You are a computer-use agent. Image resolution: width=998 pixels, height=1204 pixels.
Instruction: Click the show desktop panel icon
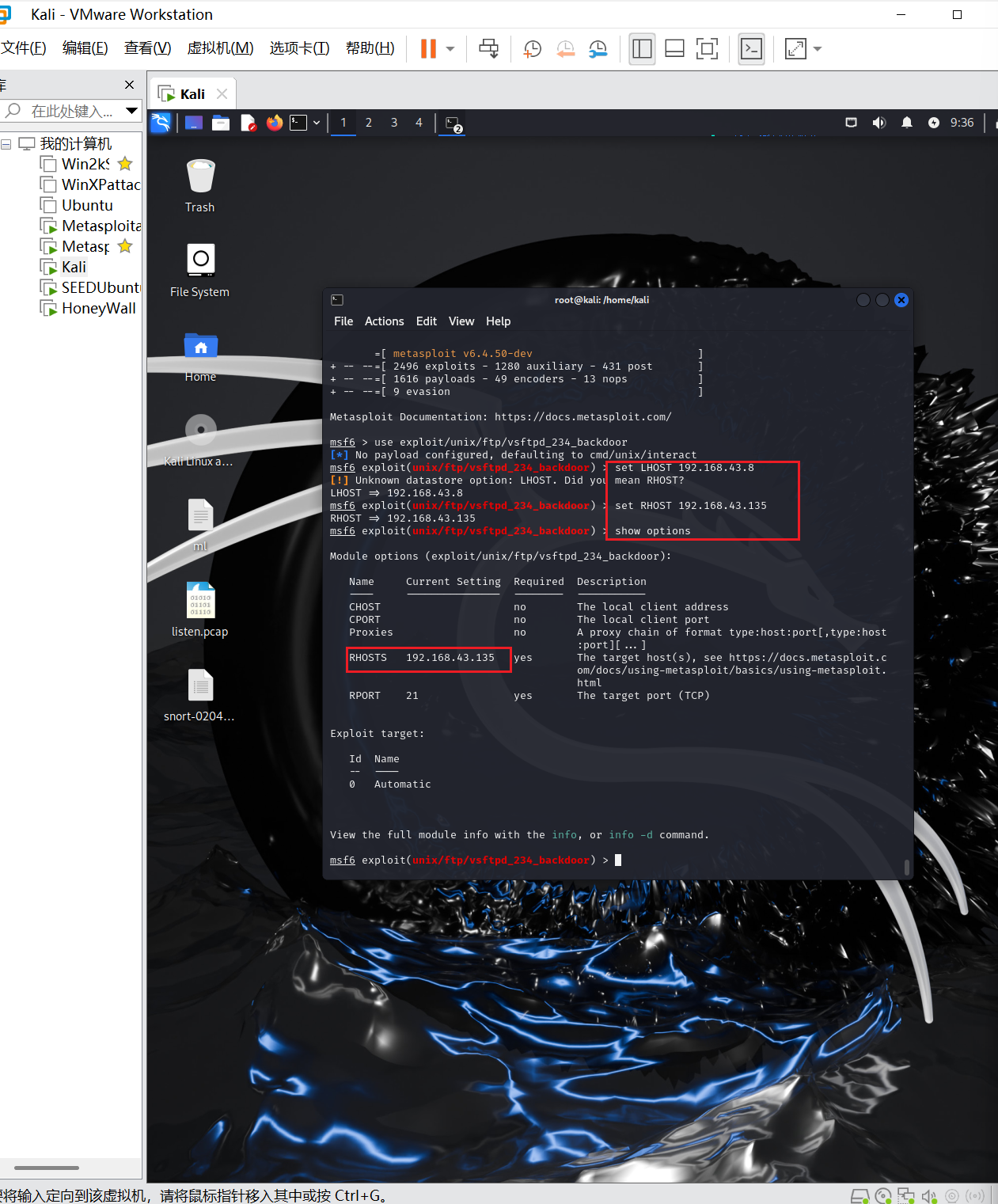(x=194, y=123)
